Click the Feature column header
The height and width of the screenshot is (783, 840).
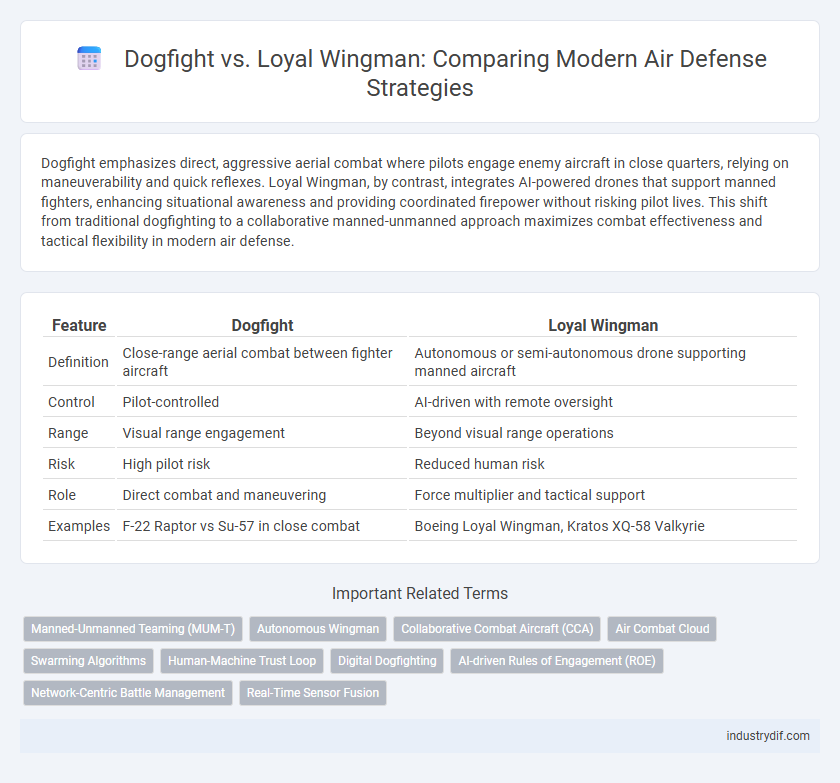pos(79,325)
